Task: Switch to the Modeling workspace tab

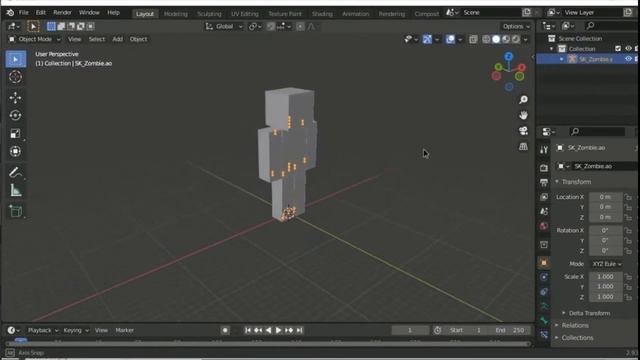Action: coord(176,14)
